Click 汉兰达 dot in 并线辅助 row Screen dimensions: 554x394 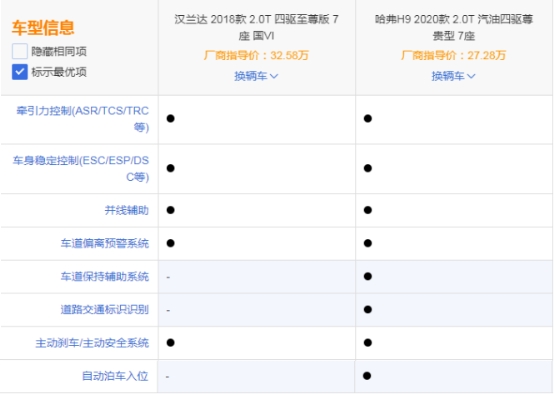171,210
